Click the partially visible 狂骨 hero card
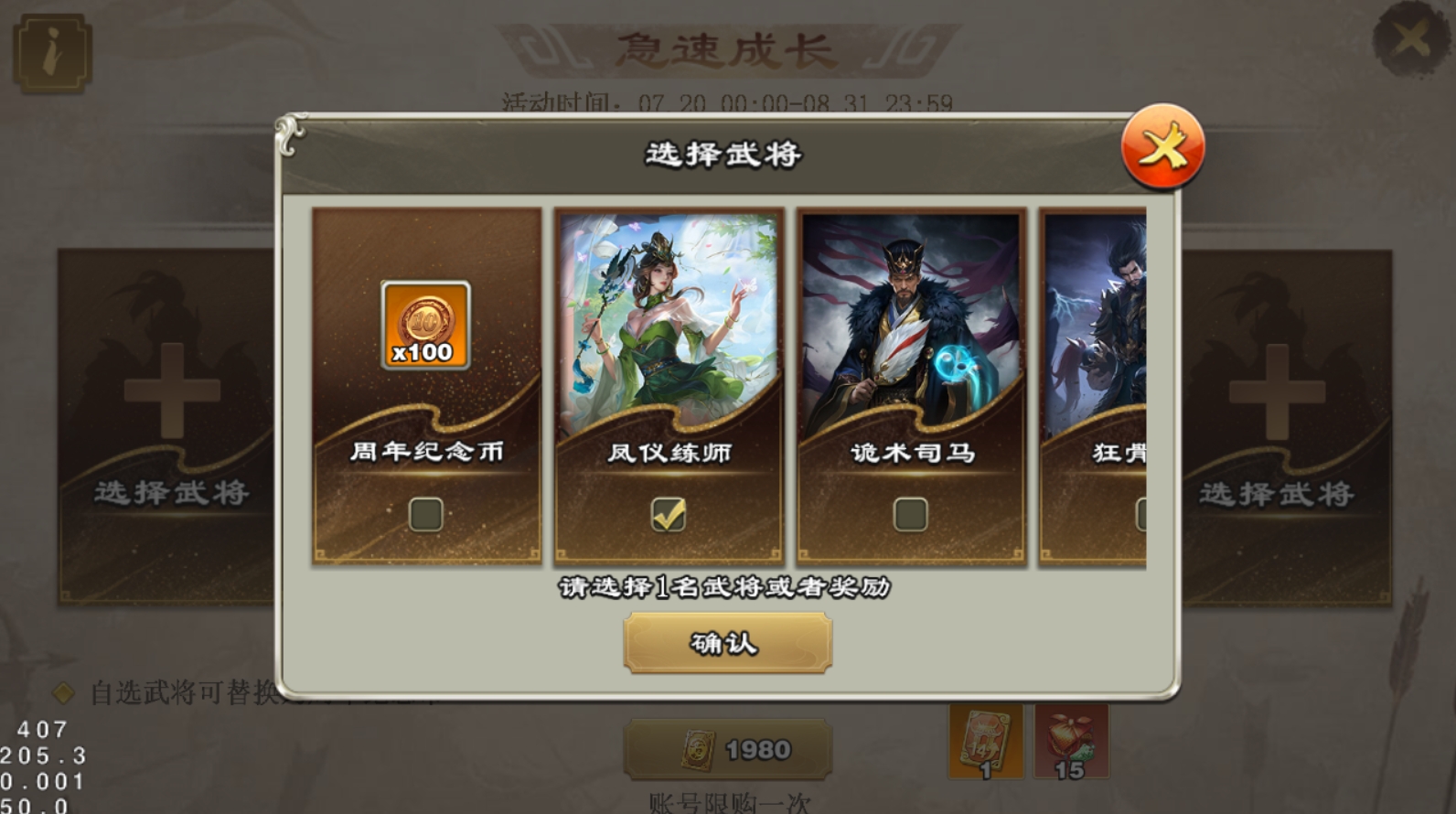1456x814 pixels. tap(1093, 386)
